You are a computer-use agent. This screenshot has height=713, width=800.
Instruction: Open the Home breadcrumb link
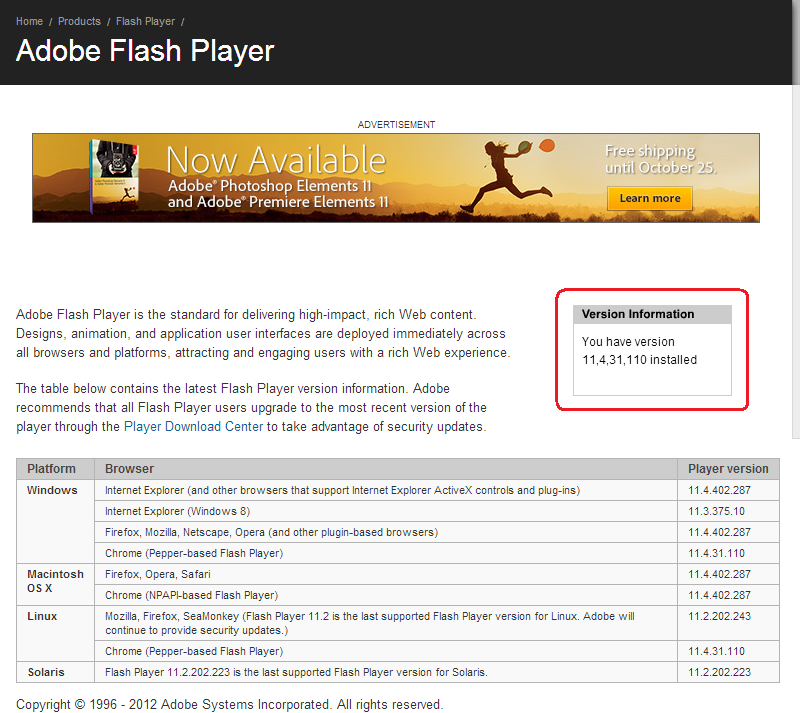(x=29, y=21)
